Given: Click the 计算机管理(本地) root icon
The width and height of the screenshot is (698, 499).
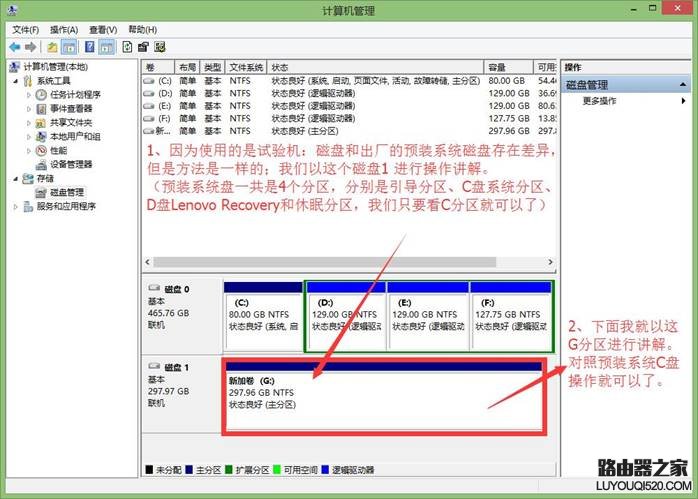Looking at the screenshot, I should point(15,67).
